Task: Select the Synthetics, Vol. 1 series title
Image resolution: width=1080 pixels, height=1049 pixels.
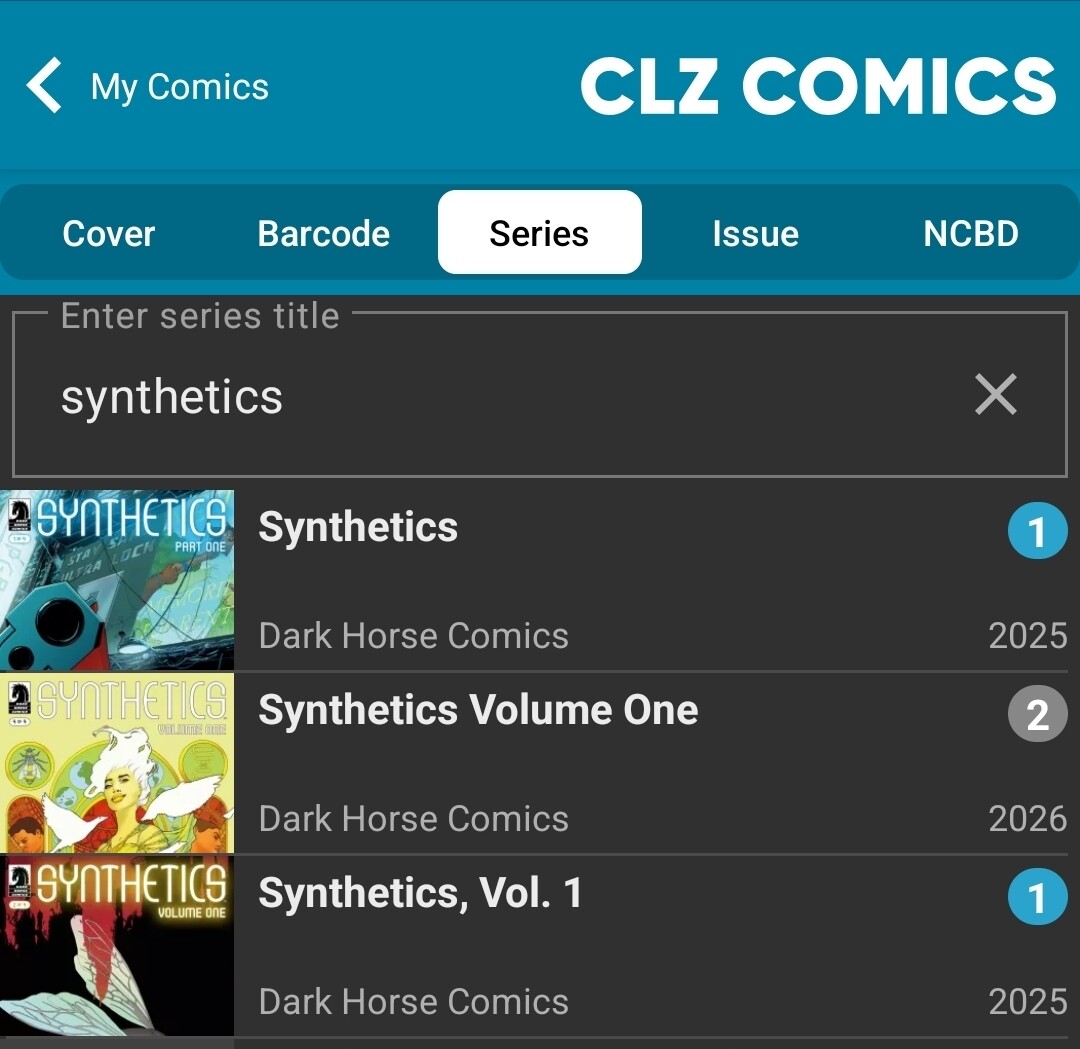Action: click(x=420, y=893)
